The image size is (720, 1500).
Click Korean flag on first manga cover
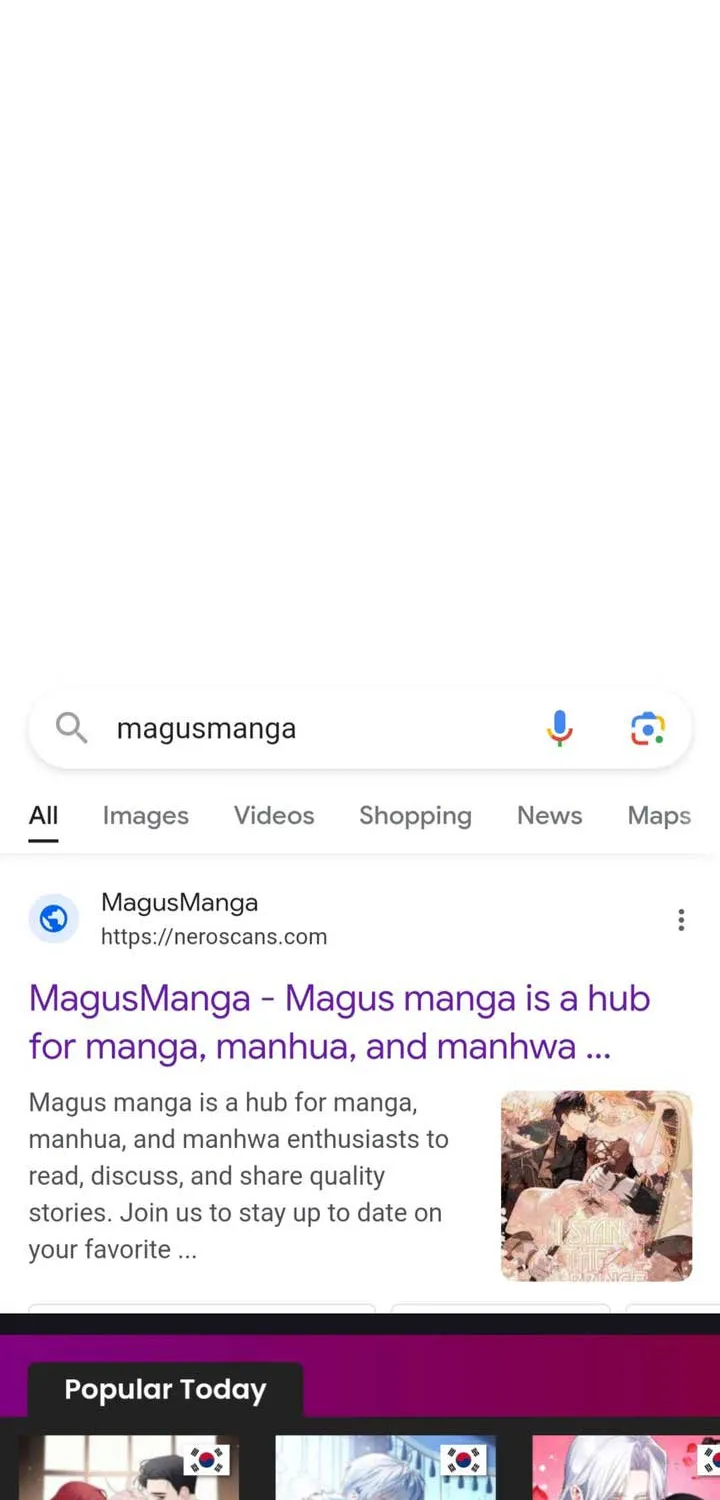(x=207, y=1460)
